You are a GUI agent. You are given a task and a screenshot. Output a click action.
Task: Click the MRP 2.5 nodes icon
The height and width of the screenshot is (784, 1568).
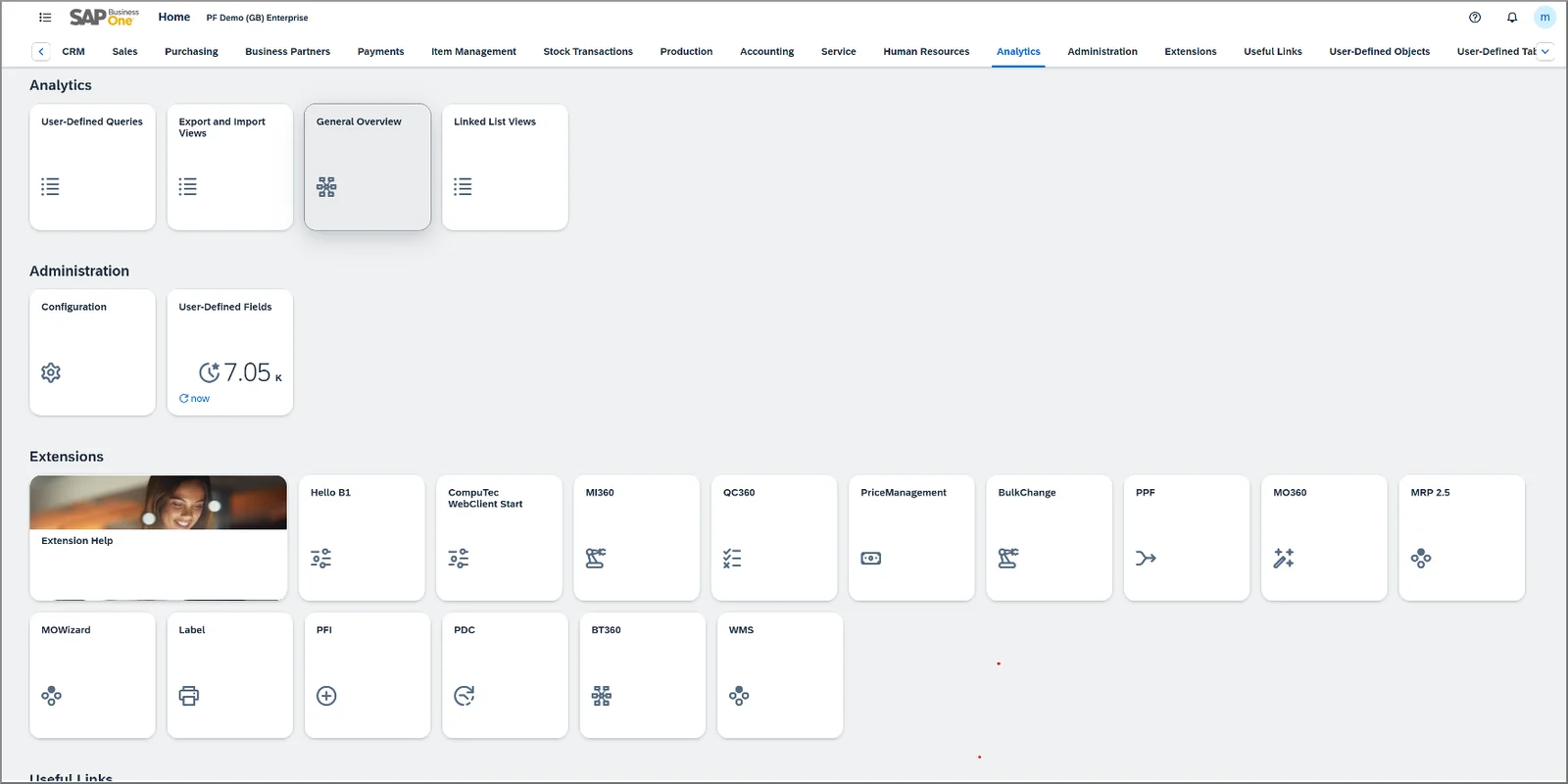click(x=1421, y=559)
